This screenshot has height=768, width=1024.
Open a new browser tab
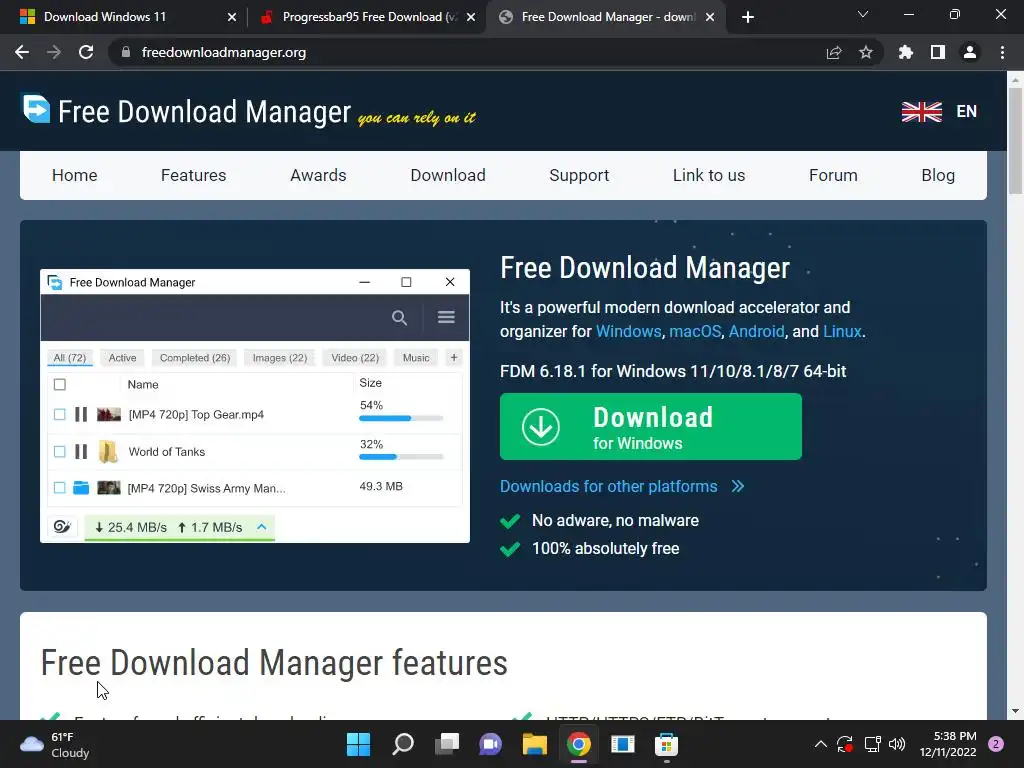(748, 17)
